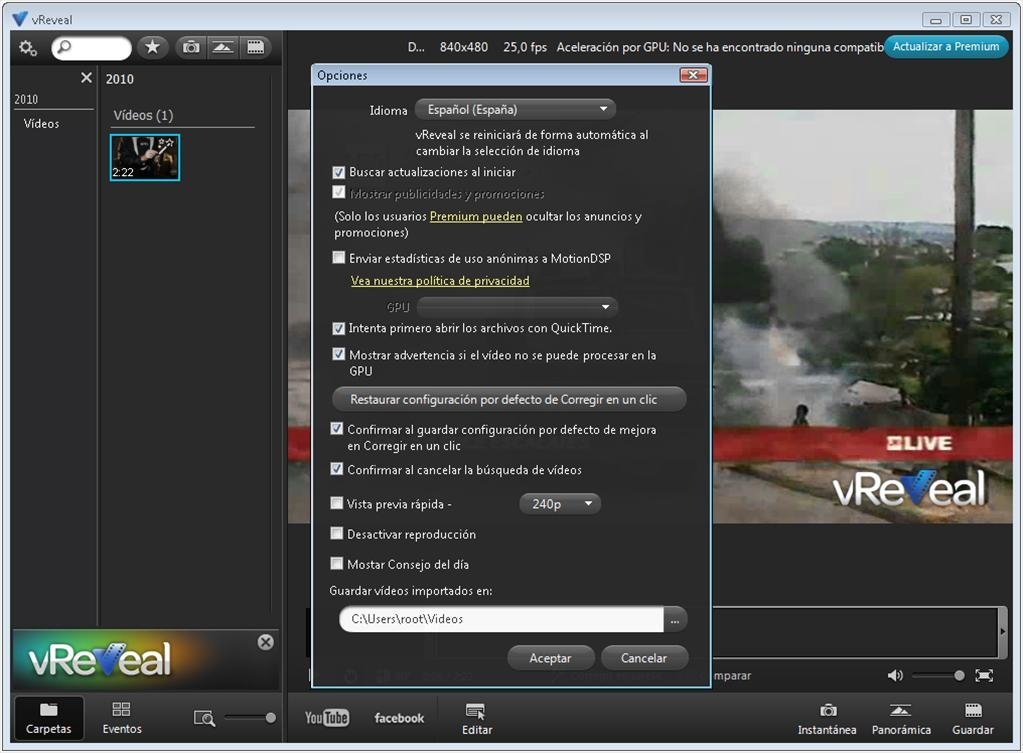Adjust the volume slider
Image resolution: width=1023 pixels, height=753 pixels.
(938, 675)
